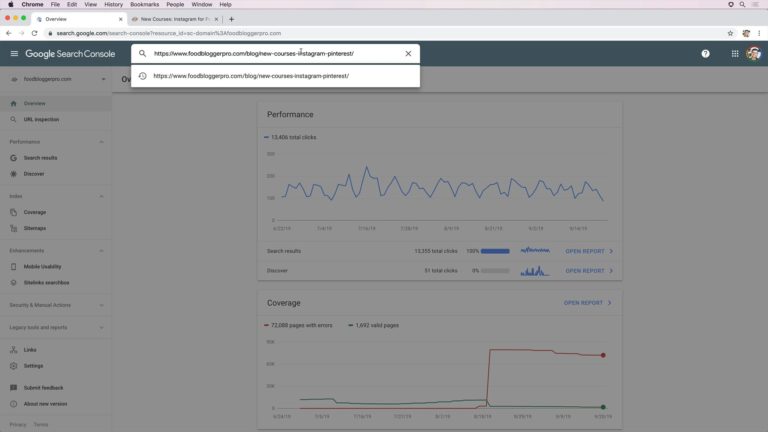The height and width of the screenshot is (432, 768).
Task: Click the Chrome address bar
Action: point(387,33)
